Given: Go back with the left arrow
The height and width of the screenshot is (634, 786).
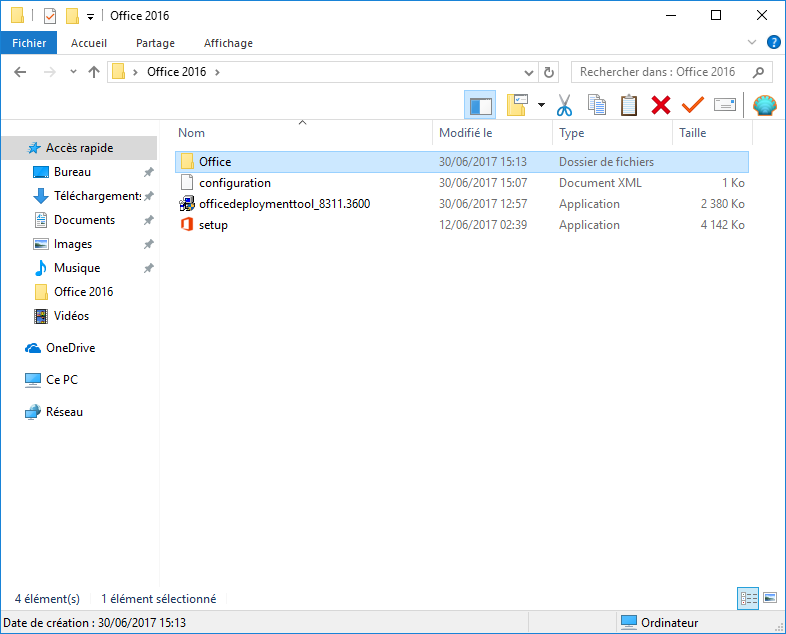Looking at the screenshot, I should [20, 72].
